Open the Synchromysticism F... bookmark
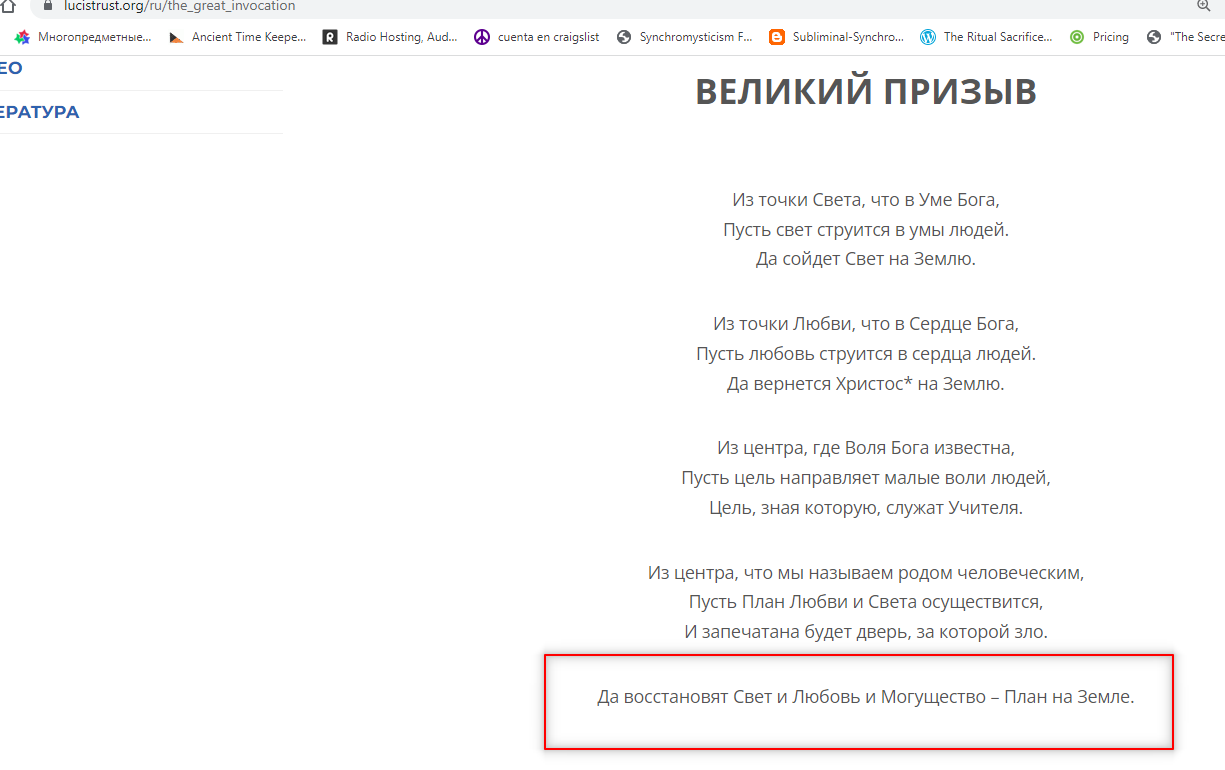The height and width of the screenshot is (770, 1225). click(x=685, y=37)
